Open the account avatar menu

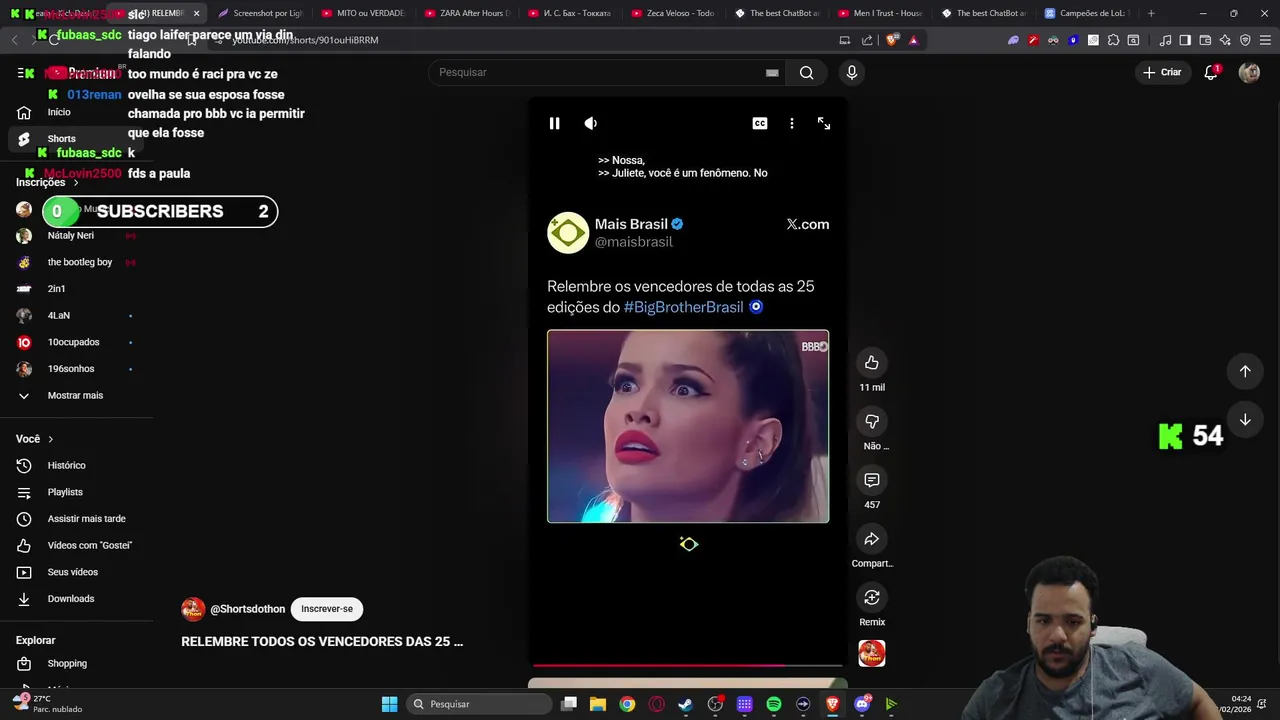[1249, 72]
